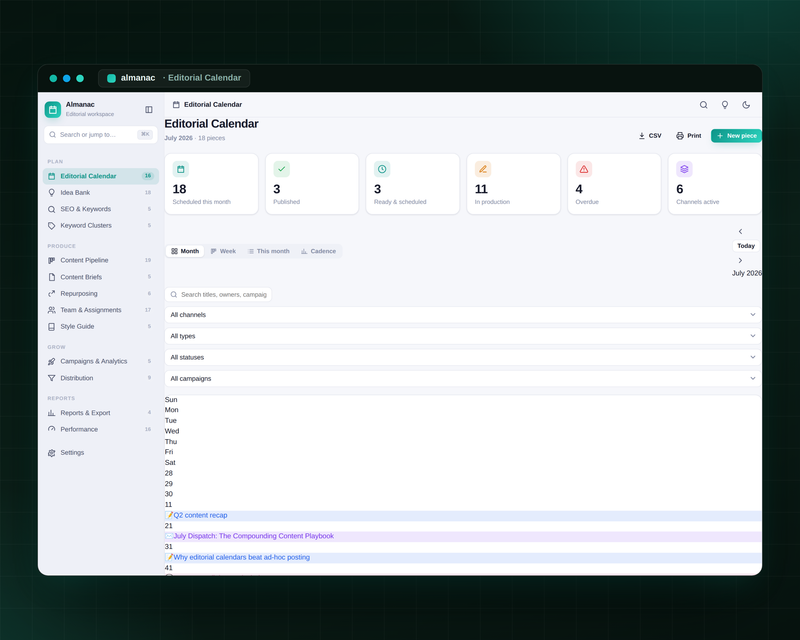
Task: Open Why editorial calendars beat ad-hoc posting
Action: [x=463, y=558]
